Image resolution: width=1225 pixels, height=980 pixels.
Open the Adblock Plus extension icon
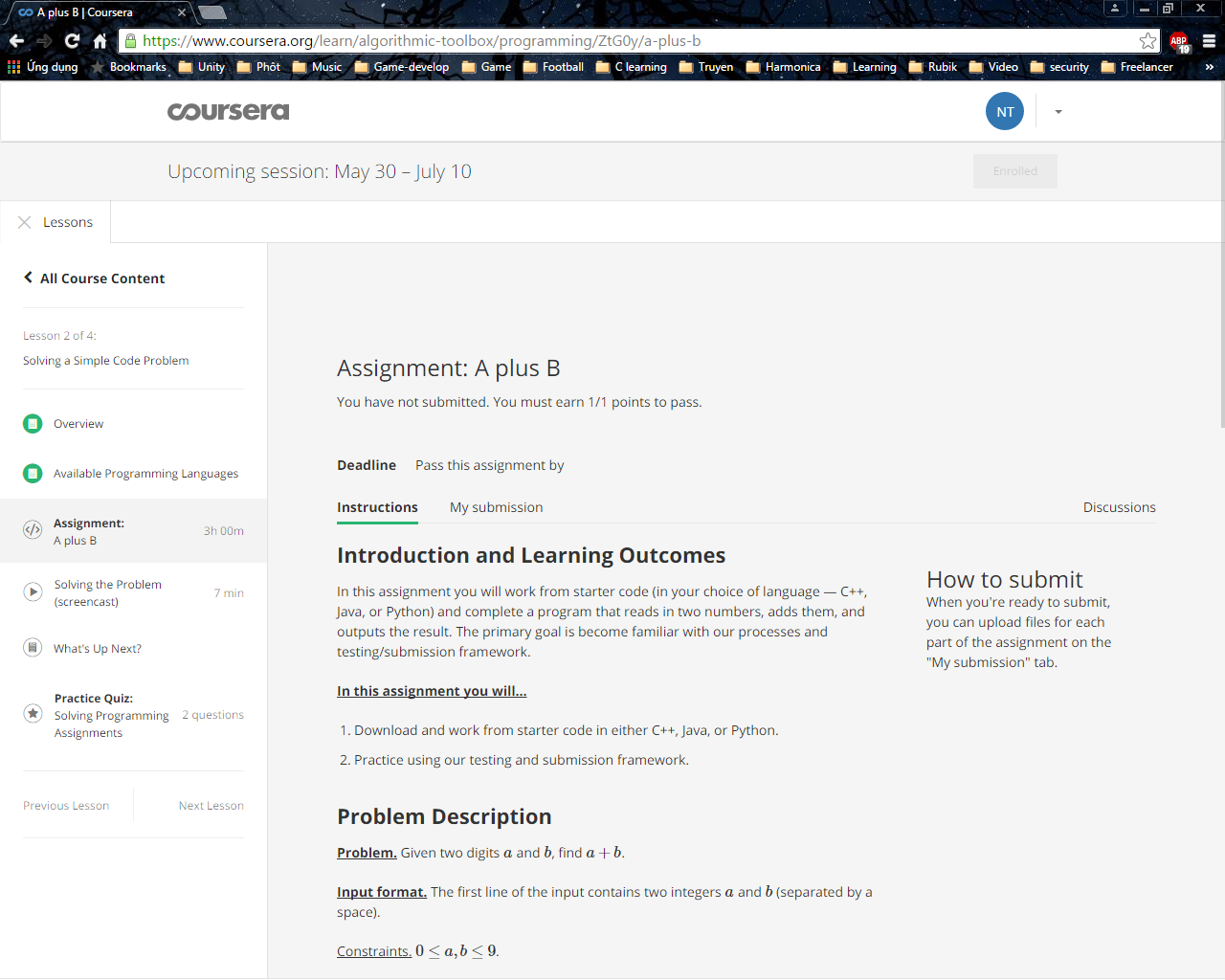(x=1179, y=42)
